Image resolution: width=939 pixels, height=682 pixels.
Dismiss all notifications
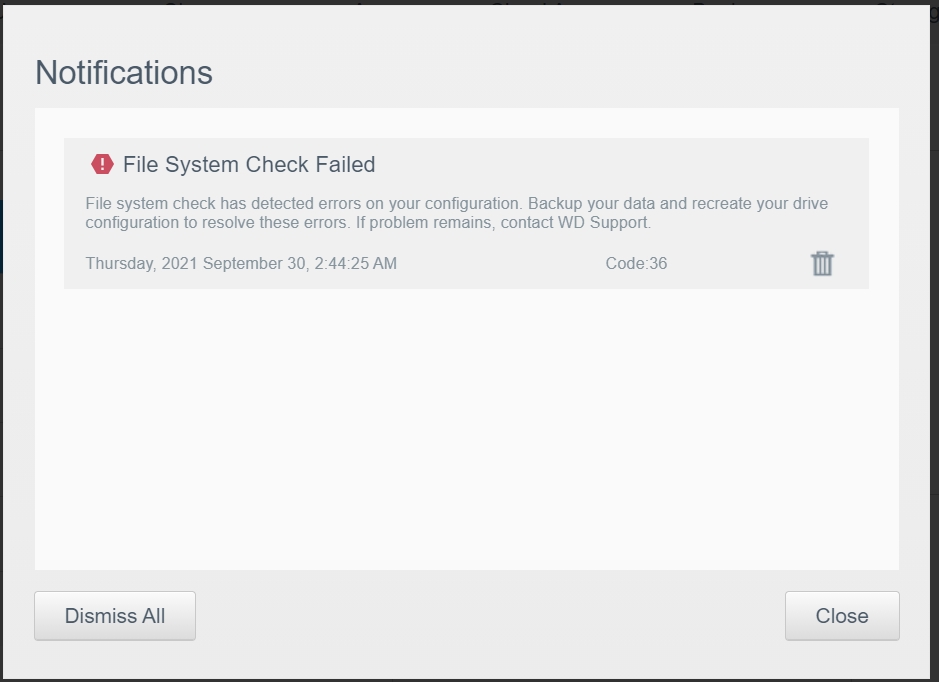click(x=115, y=616)
